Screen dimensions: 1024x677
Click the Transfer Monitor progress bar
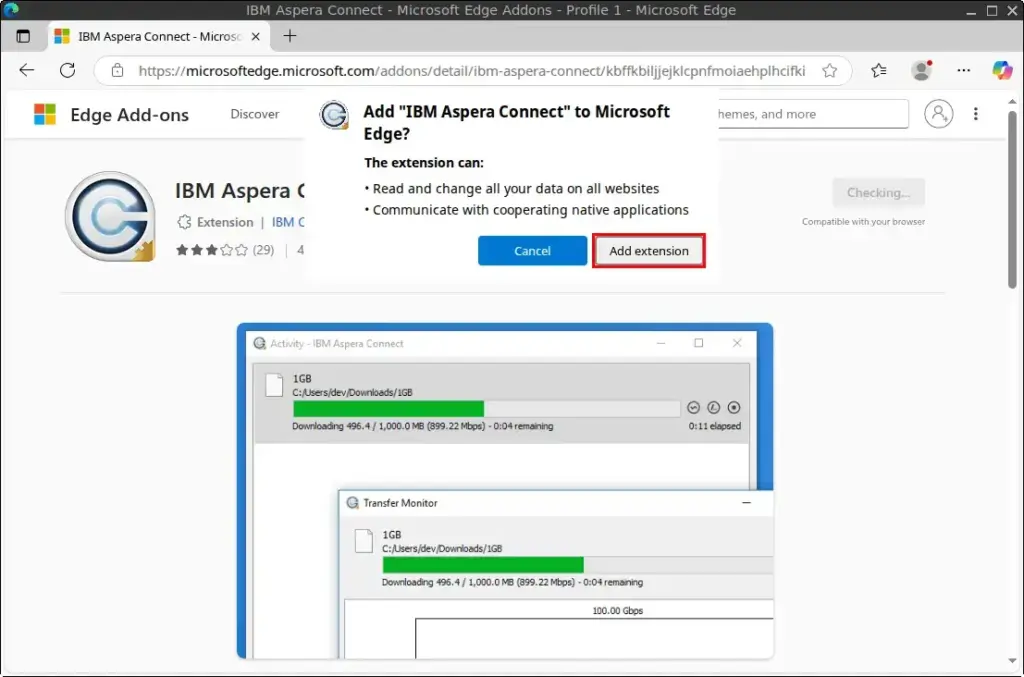pyautogui.click(x=578, y=565)
